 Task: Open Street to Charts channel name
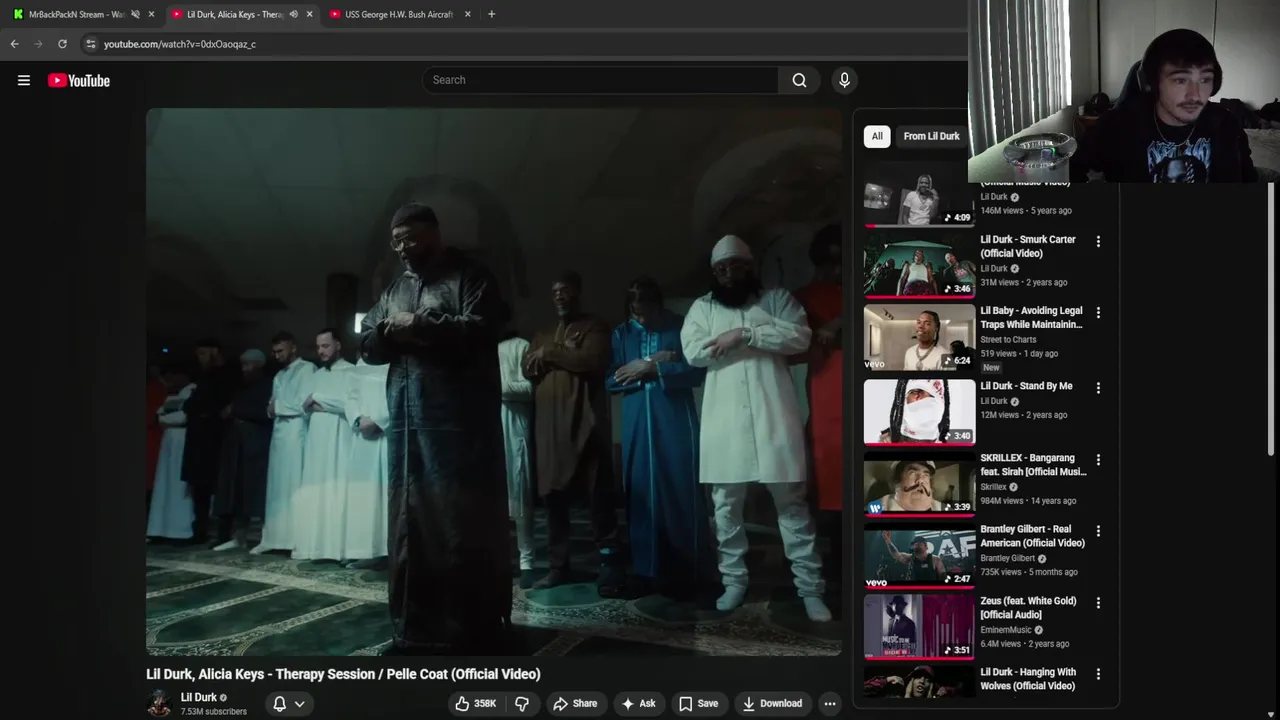point(1008,340)
